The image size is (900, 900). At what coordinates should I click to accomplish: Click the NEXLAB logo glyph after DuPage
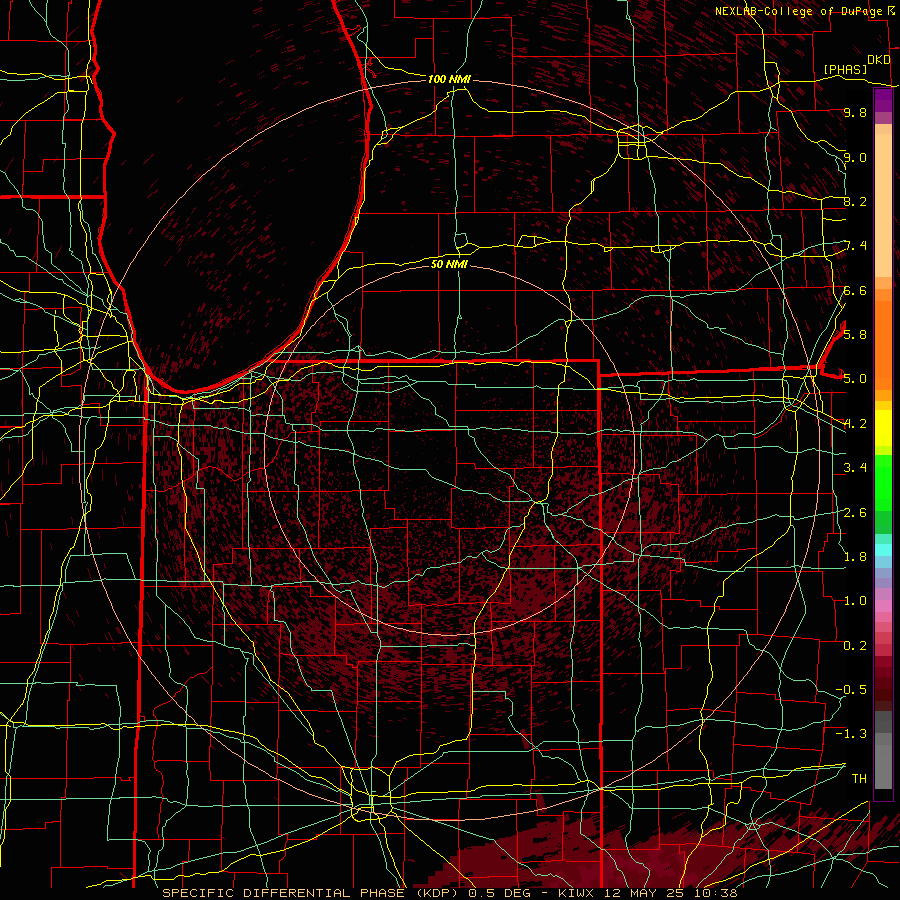tap(891, 11)
